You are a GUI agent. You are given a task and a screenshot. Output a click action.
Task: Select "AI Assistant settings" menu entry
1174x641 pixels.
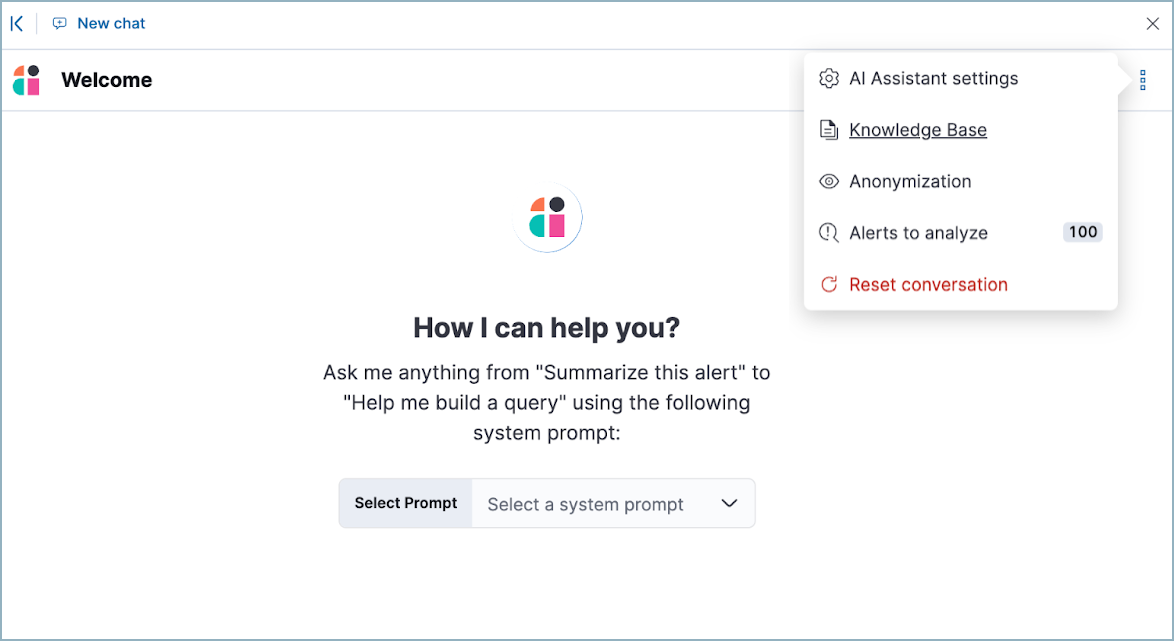(934, 78)
